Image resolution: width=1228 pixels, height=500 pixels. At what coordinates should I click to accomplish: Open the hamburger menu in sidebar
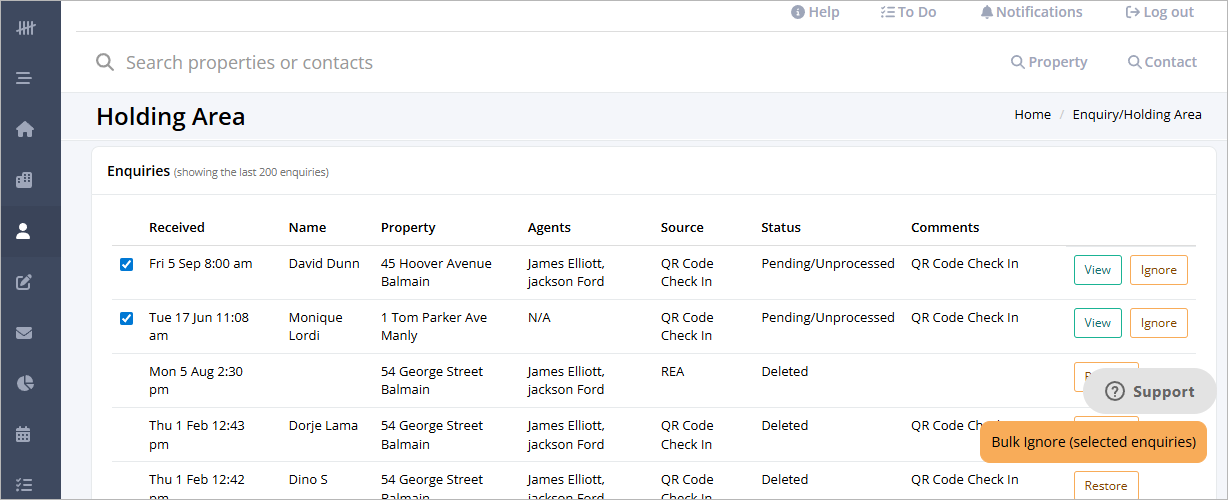click(x=25, y=78)
